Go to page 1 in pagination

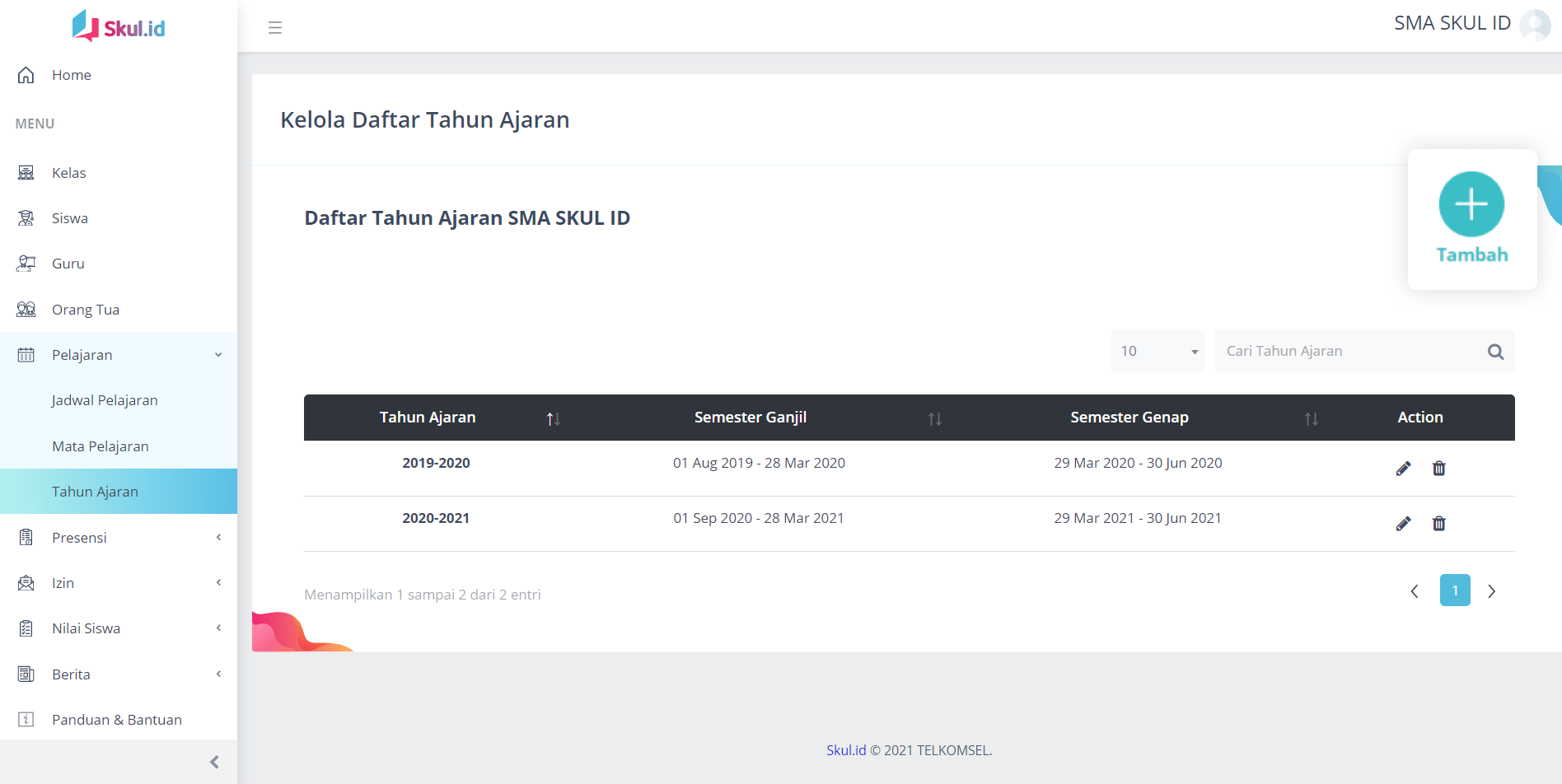click(1454, 590)
